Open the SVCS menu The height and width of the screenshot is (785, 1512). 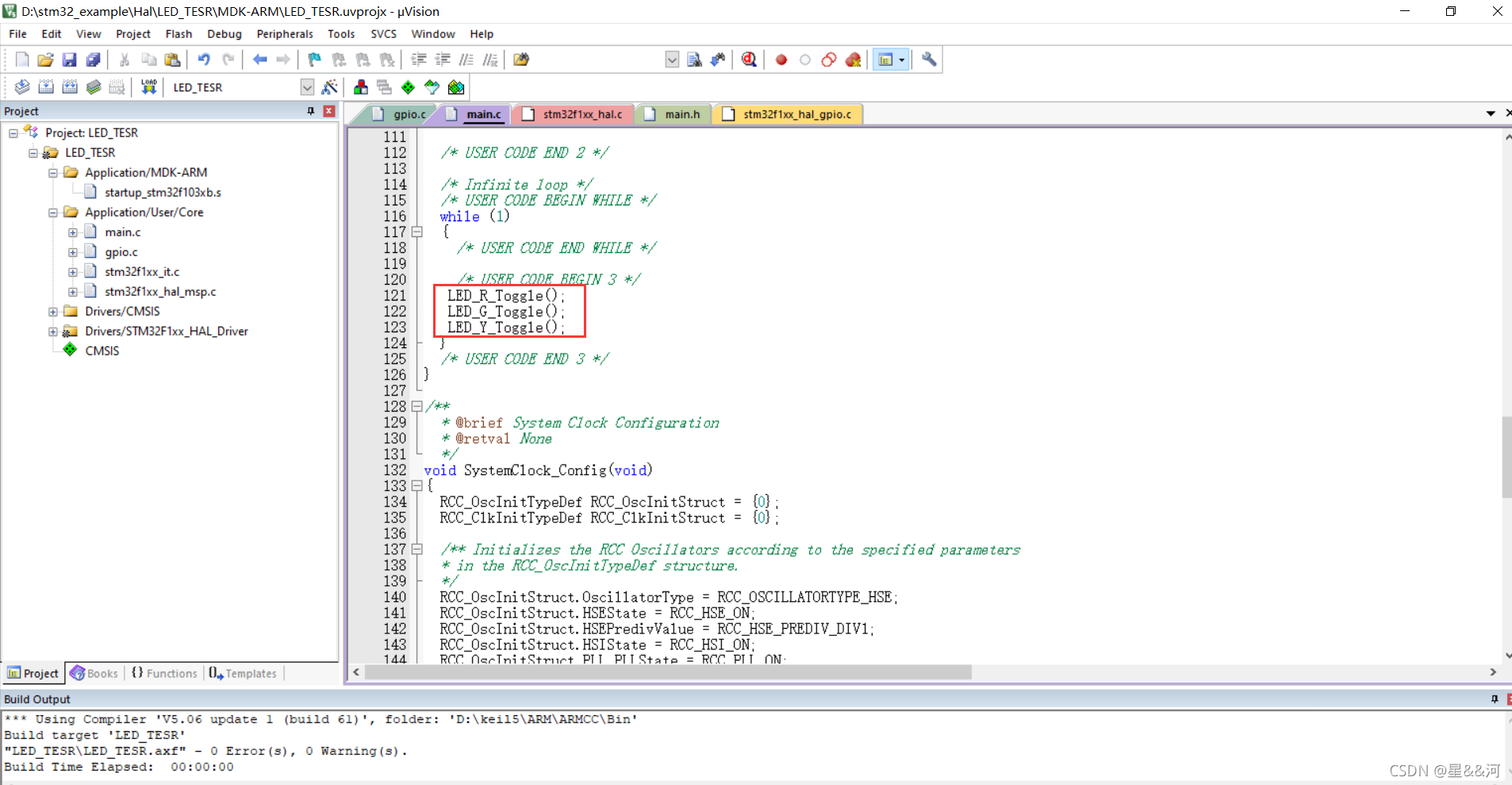[x=383, y=34]
